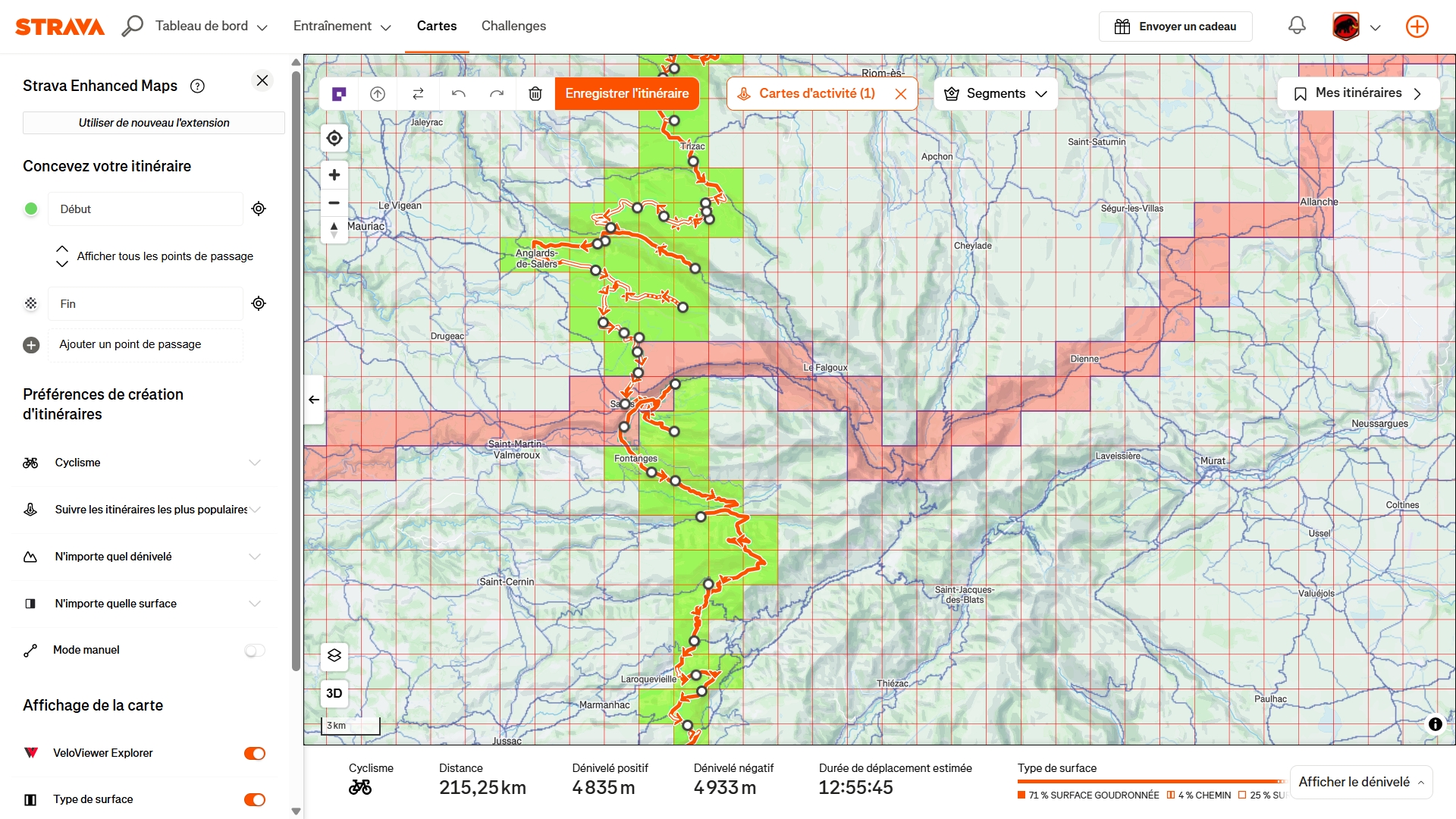Screen dimensions: 1456x819
Task: Reverse route direction with the swap arrows icon
Action: (x=418, y=94)
